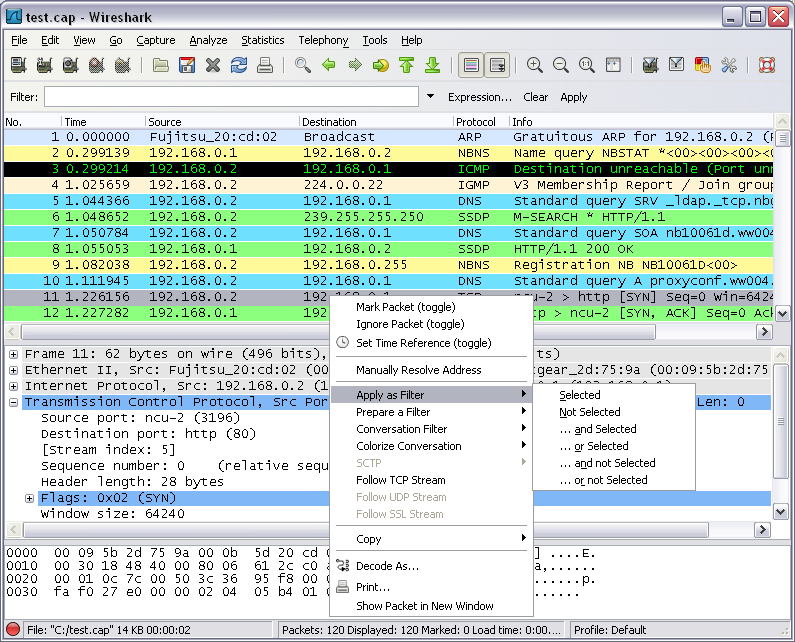Screen dimensions: 795x642
Task: Open the Statistics menu
Action: point(263,40)
